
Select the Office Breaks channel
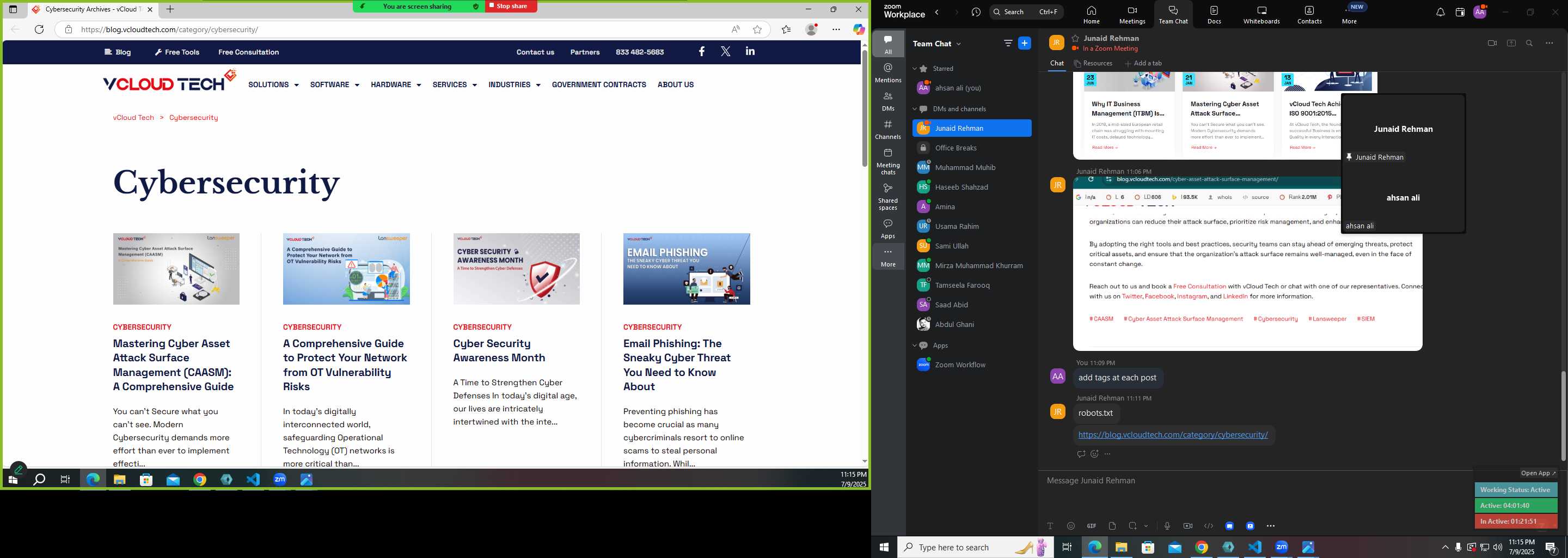pyautogui.click(x=971, y=148)
